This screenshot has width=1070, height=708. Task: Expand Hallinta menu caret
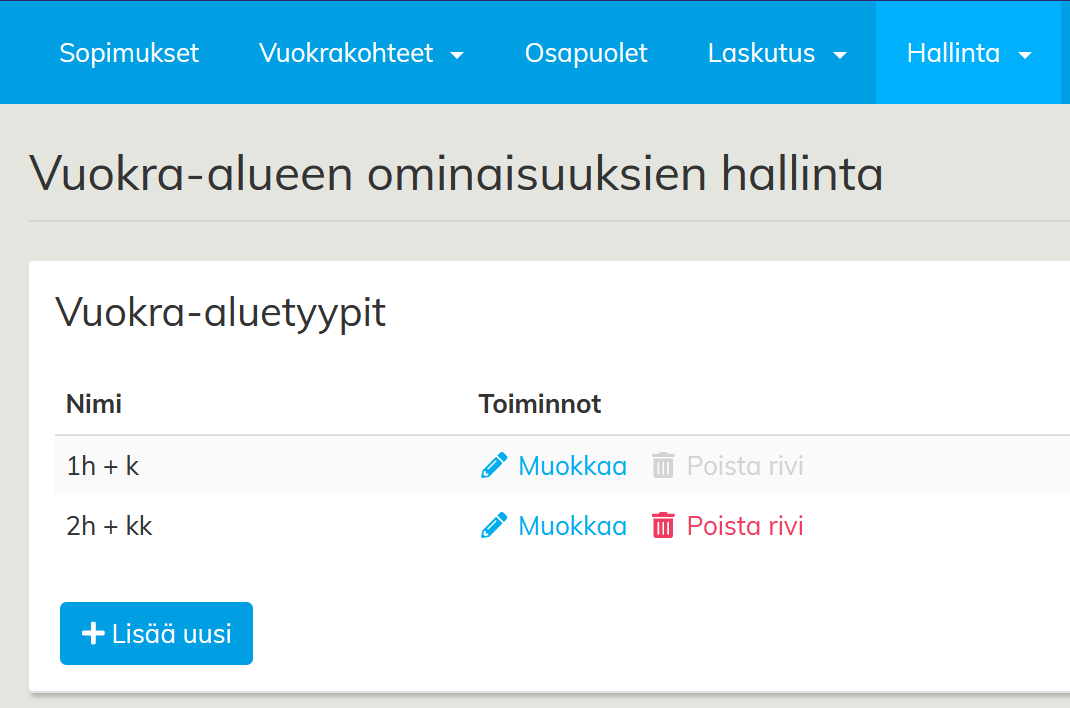coord(1025,55)
